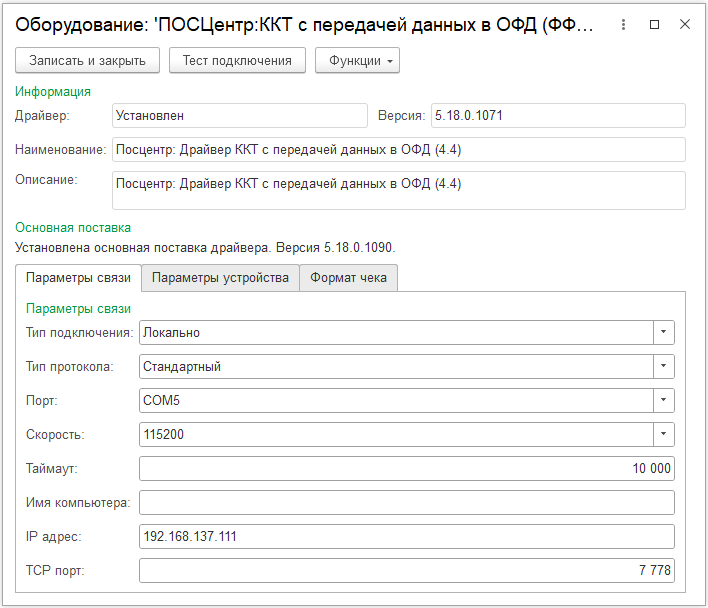Click the port field showing COM5
Image resolution: width=708 pixels, height=608 pixels.
tap(396, 400)
